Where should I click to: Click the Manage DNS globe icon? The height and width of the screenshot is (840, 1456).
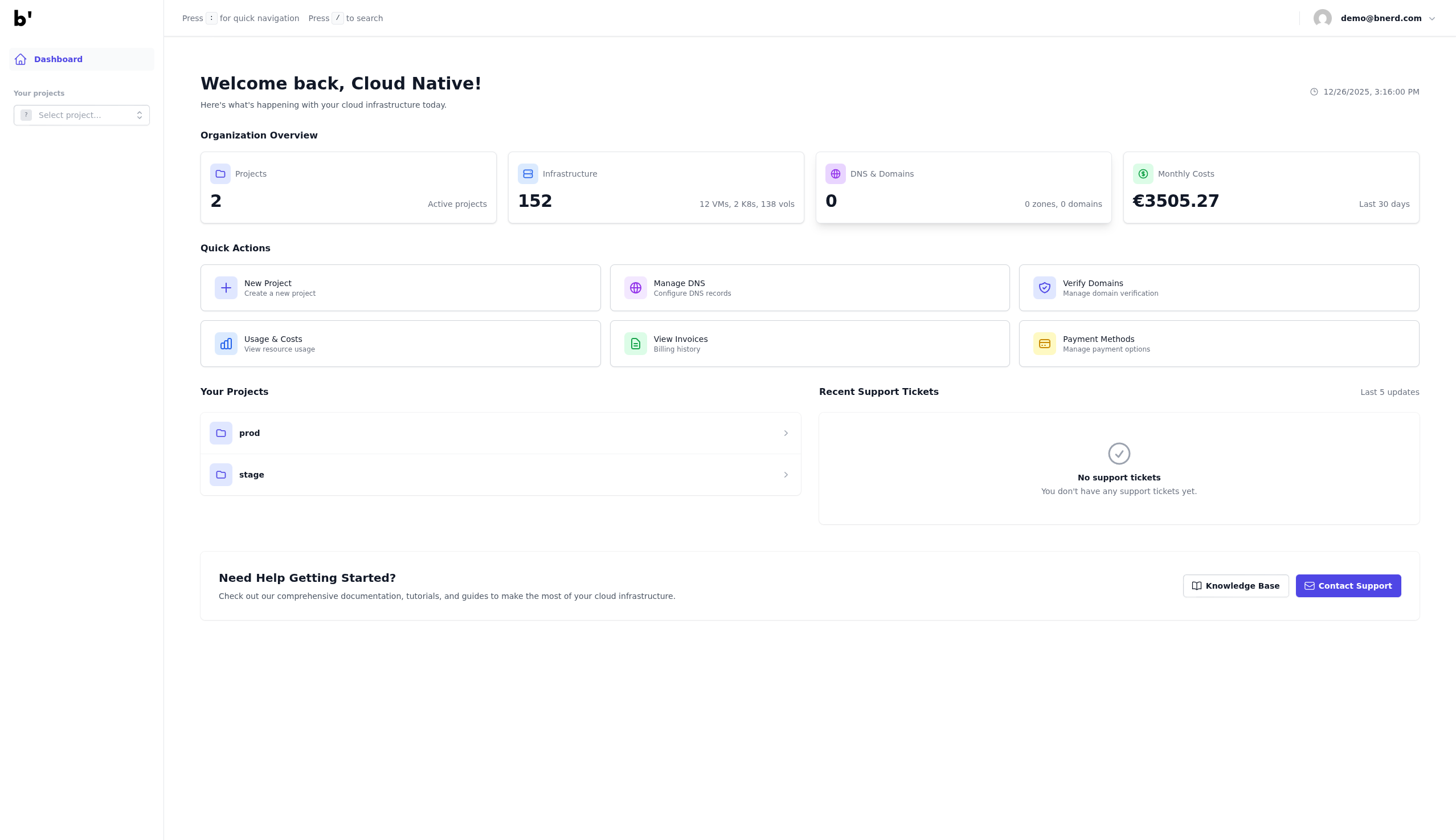(636, 288)
